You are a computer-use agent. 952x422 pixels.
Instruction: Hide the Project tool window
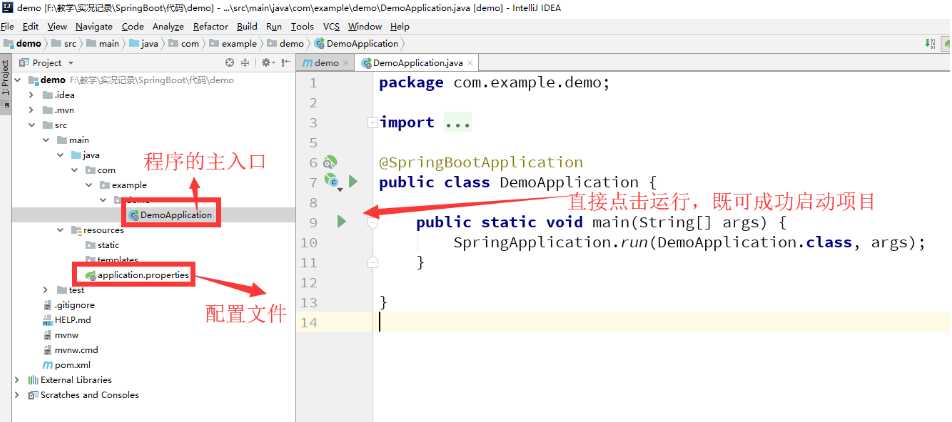pyautogui.click(x=285, y=63)
